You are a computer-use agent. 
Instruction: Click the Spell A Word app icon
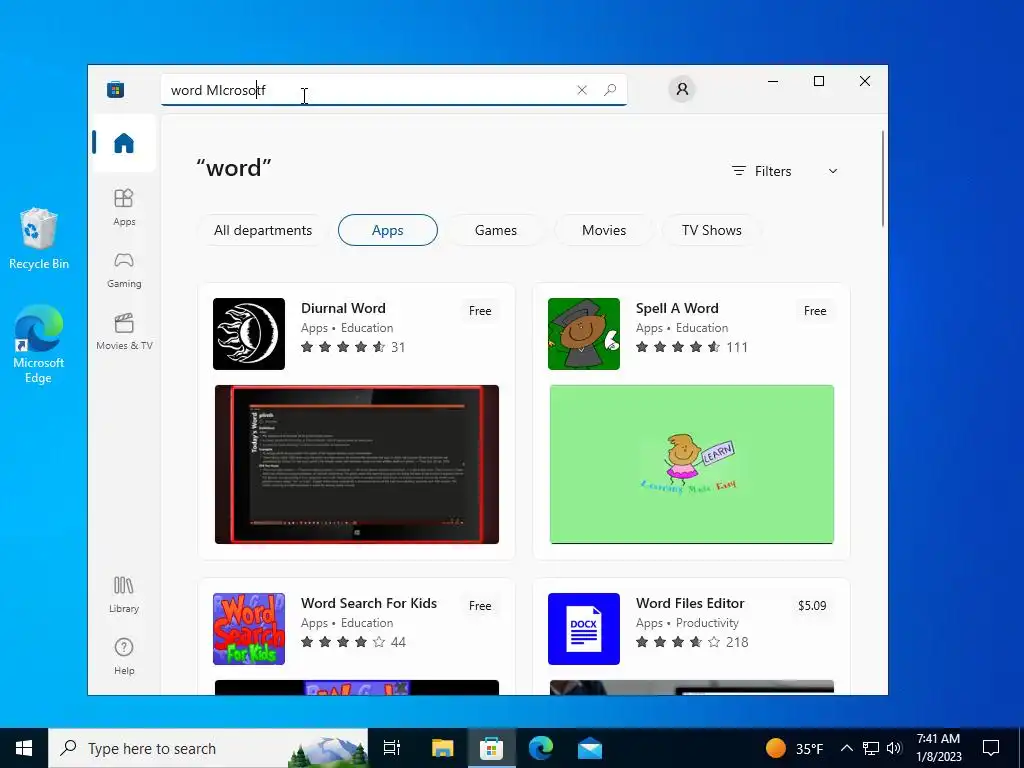(584, 334)
